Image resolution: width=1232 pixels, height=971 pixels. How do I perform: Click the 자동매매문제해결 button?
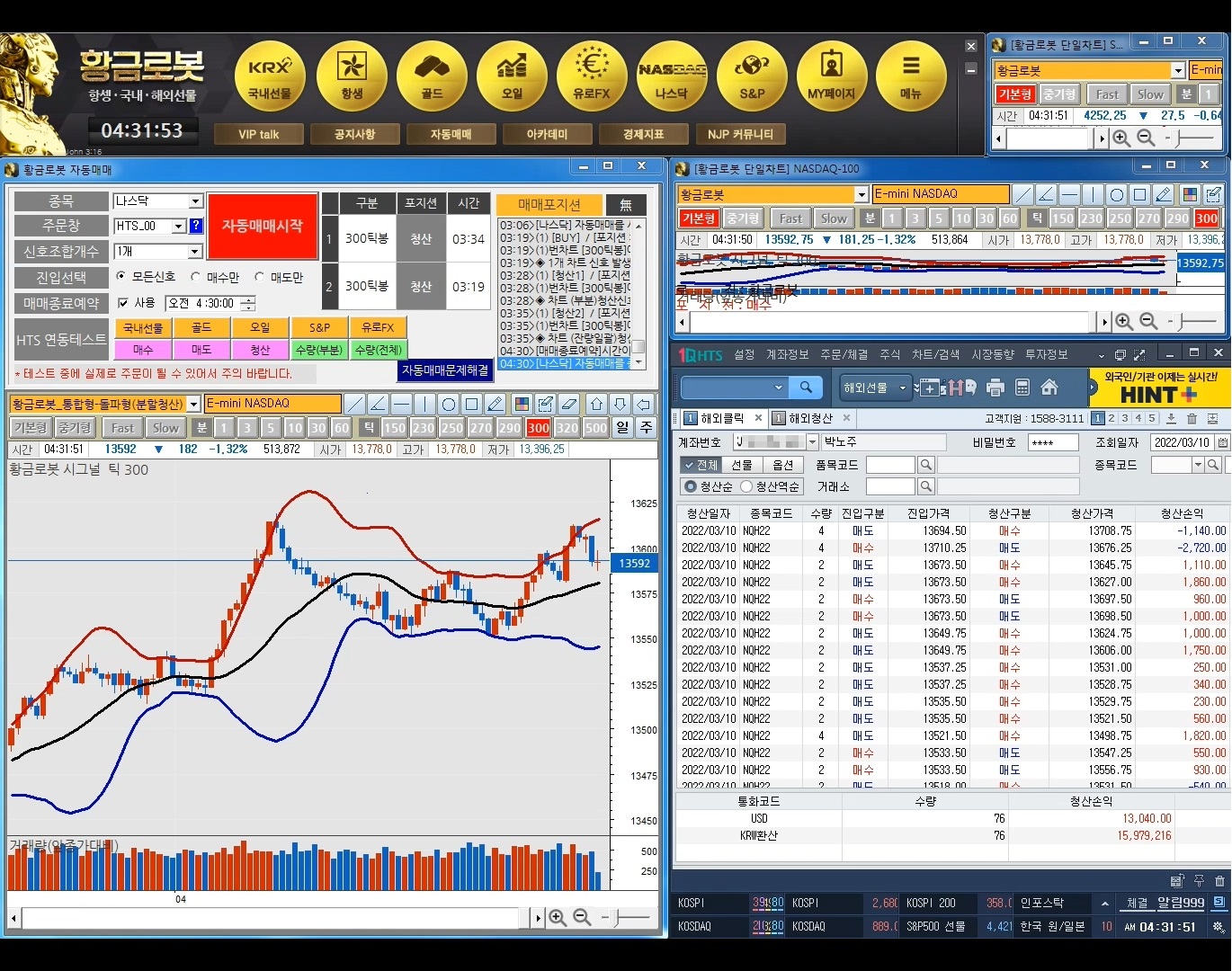[445, 370]
